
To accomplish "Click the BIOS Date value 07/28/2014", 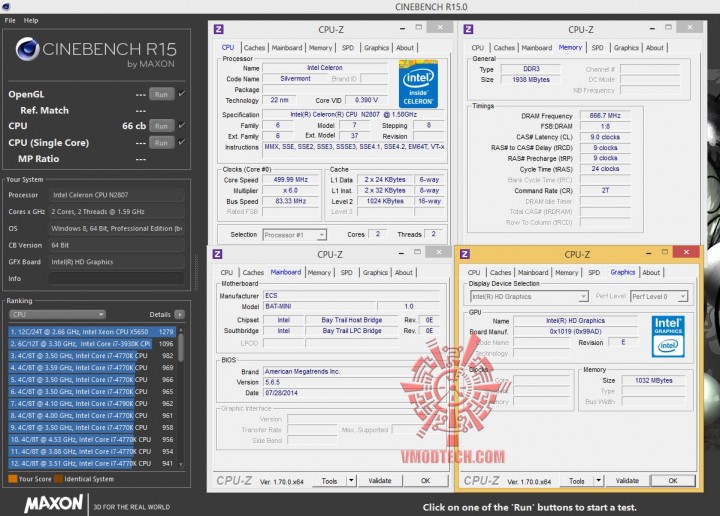I will [x=281, y=393].
